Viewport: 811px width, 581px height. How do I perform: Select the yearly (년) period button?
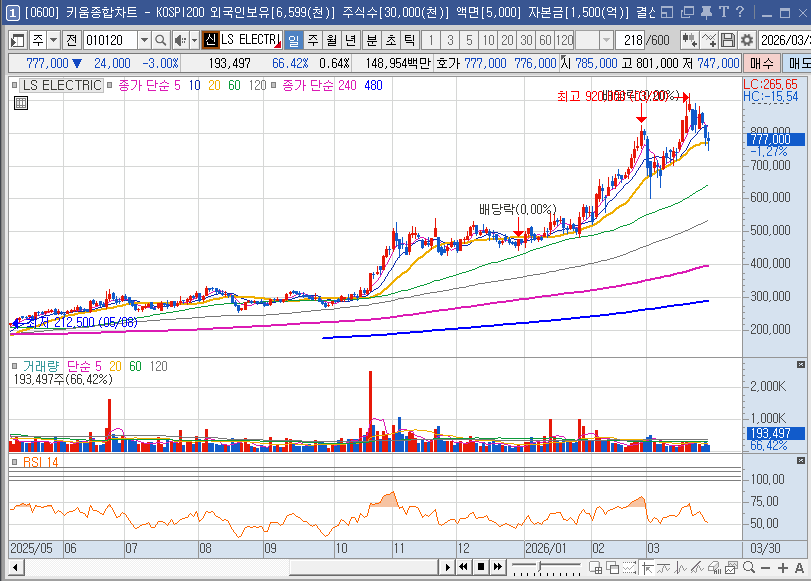click(351, 40)
